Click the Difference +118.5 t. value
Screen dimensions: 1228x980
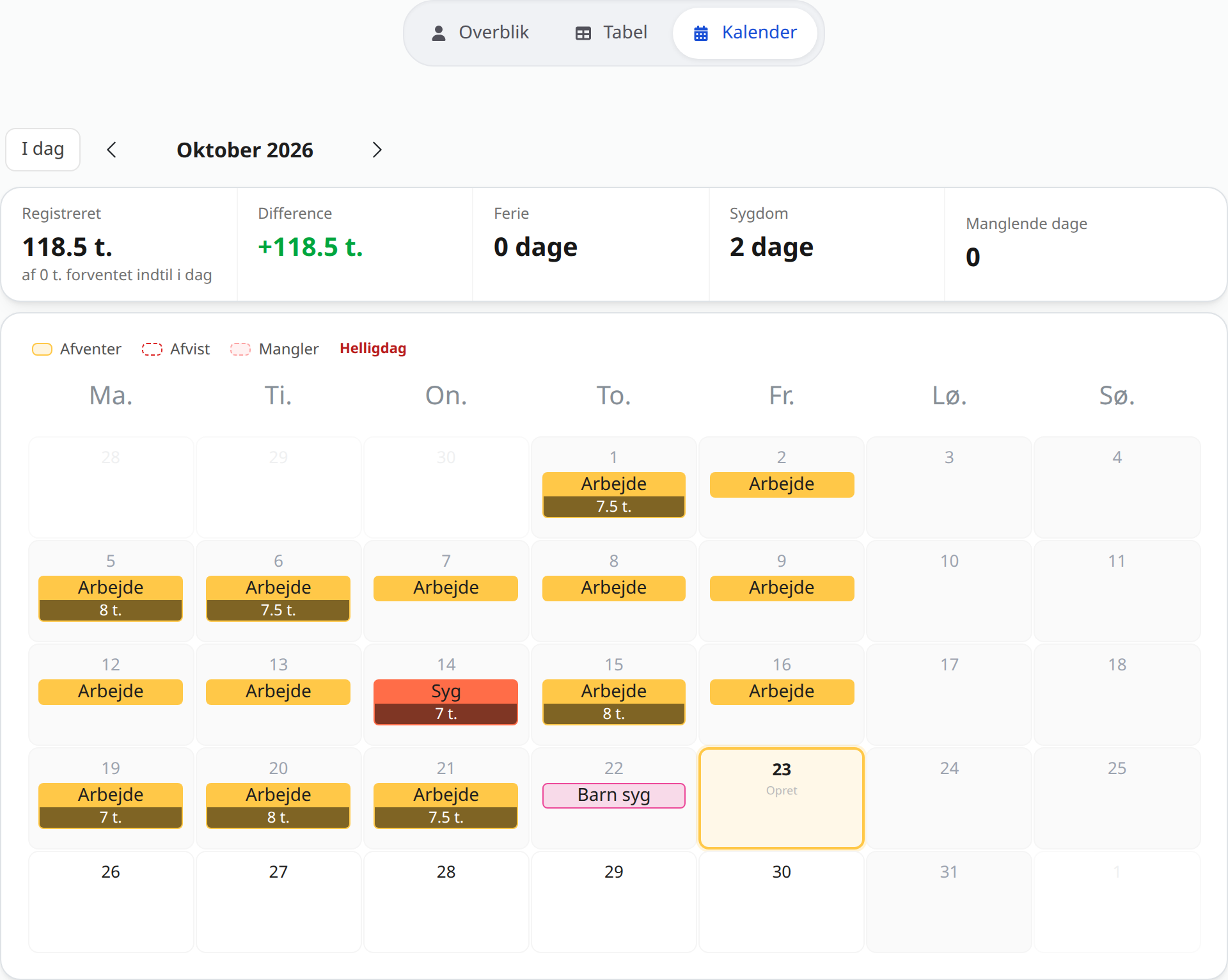pos(310,247)
